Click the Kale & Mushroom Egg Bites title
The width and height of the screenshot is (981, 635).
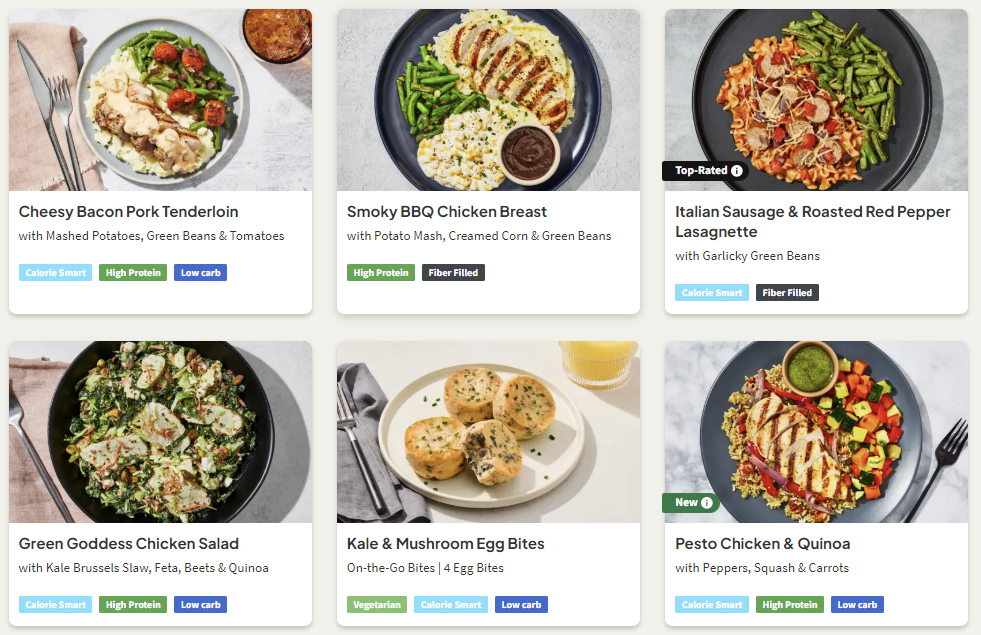point(445,544)
